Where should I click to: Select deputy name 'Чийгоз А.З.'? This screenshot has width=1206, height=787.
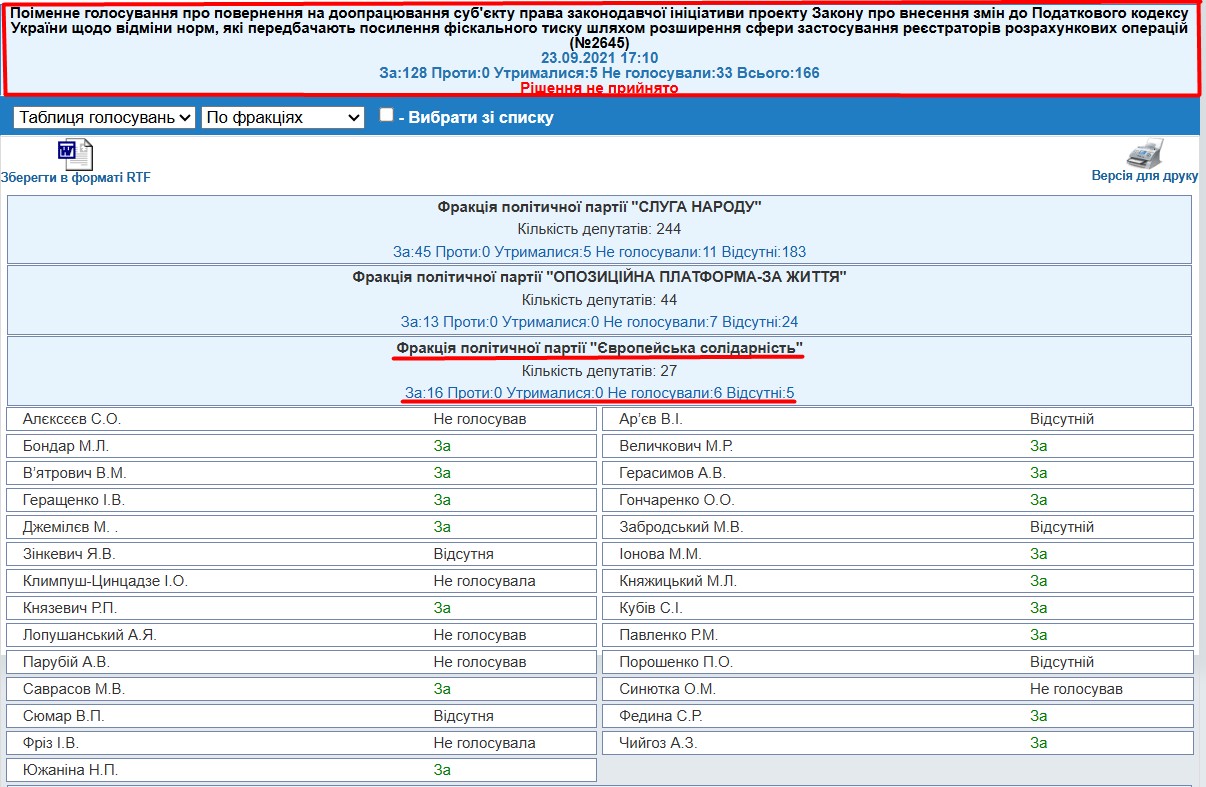[x=658, y=743]
